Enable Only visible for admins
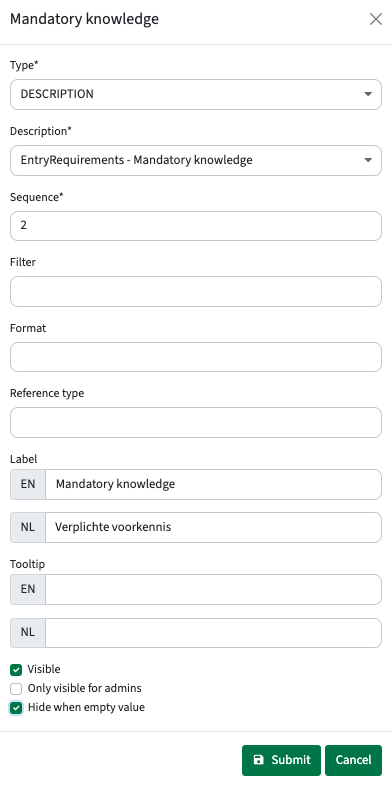Viewport: 392px width, 785px height. tap(16, 689)
